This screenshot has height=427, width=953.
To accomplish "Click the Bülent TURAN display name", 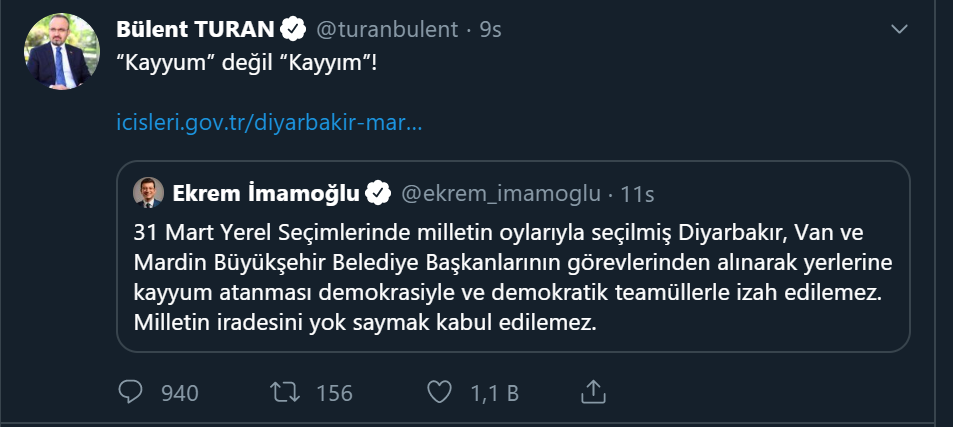I will click(197, 30).
